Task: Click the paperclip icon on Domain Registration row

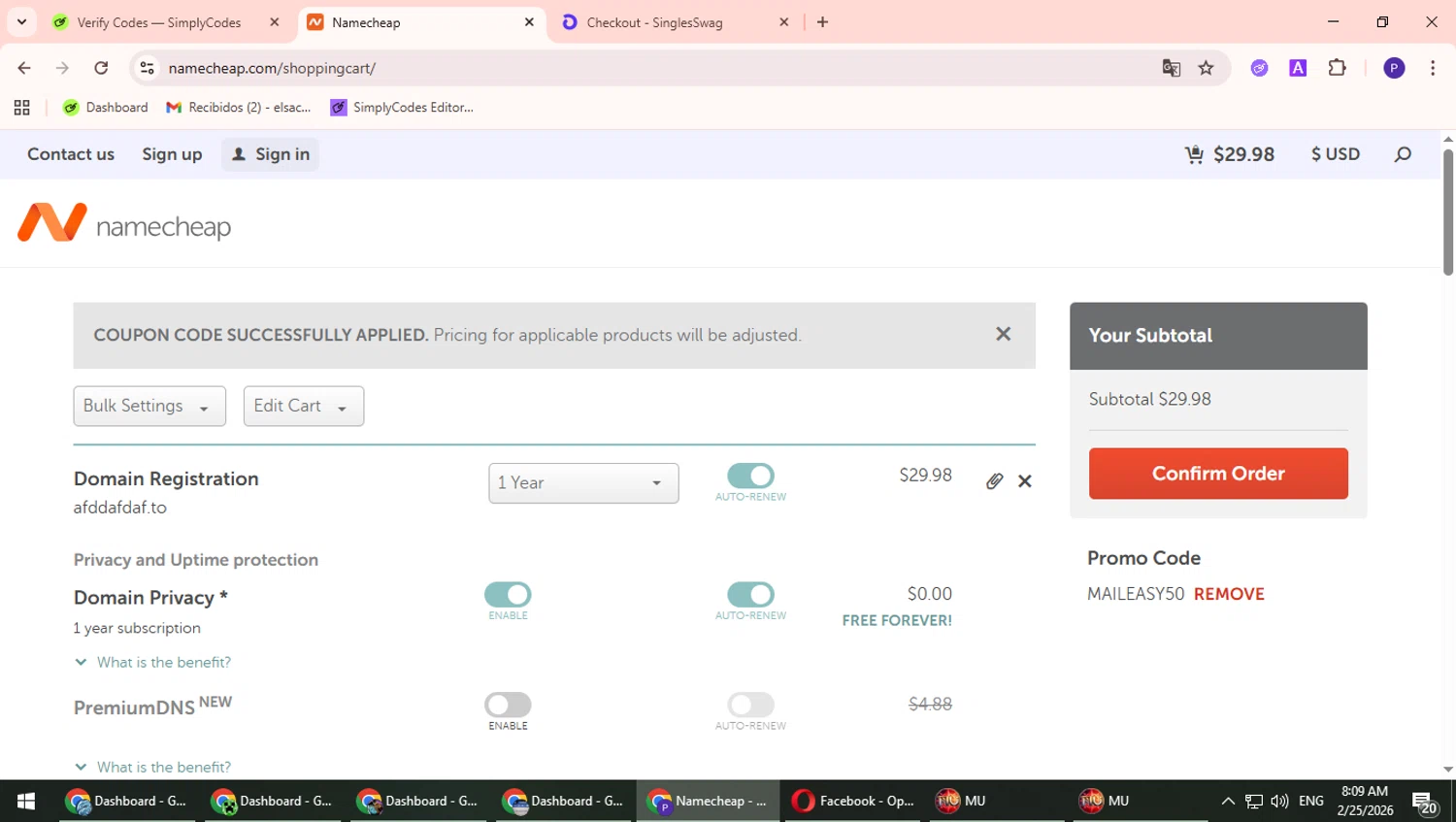Action: tap(994, 481)
